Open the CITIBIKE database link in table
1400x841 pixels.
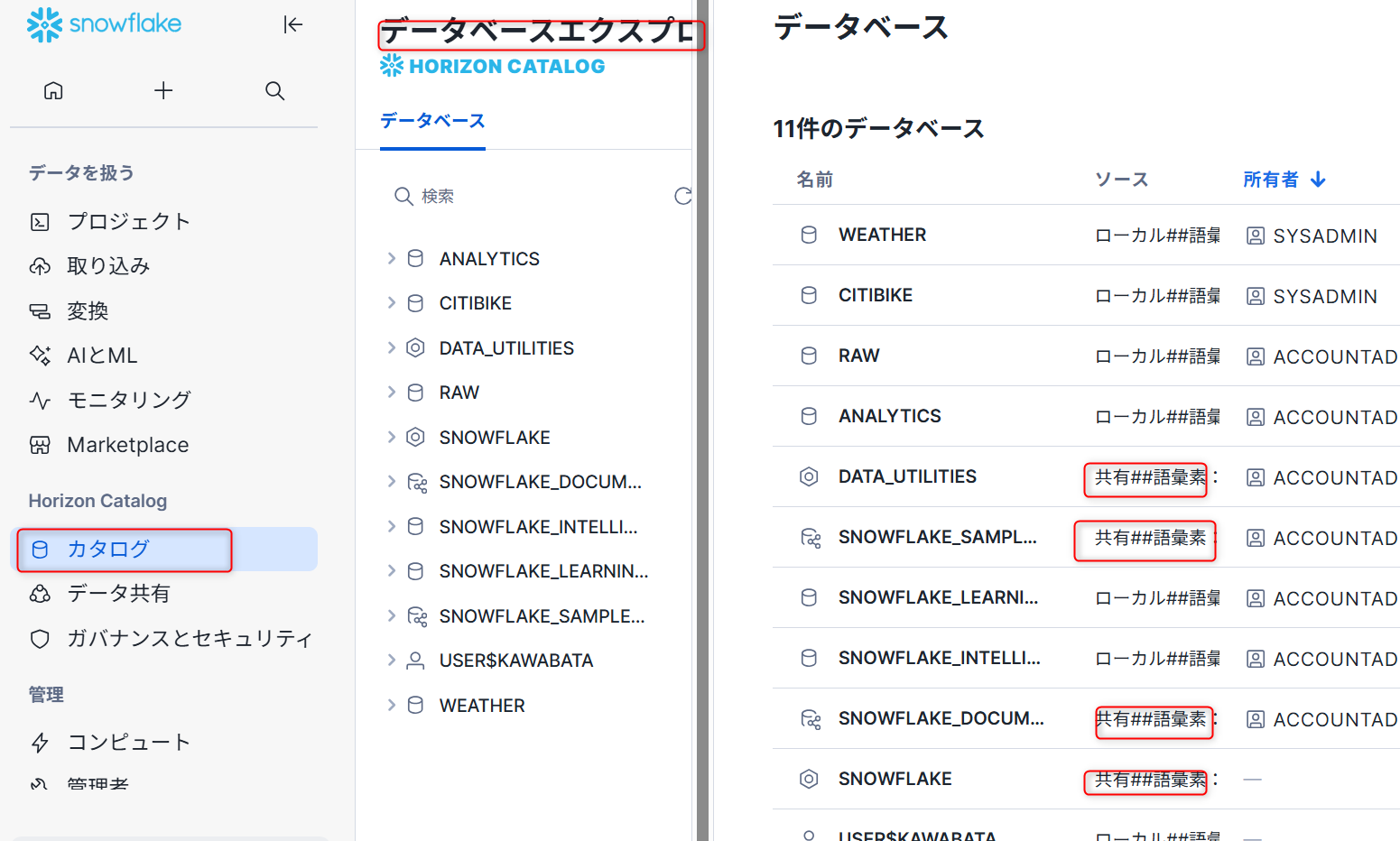click(x=876, y=295)
